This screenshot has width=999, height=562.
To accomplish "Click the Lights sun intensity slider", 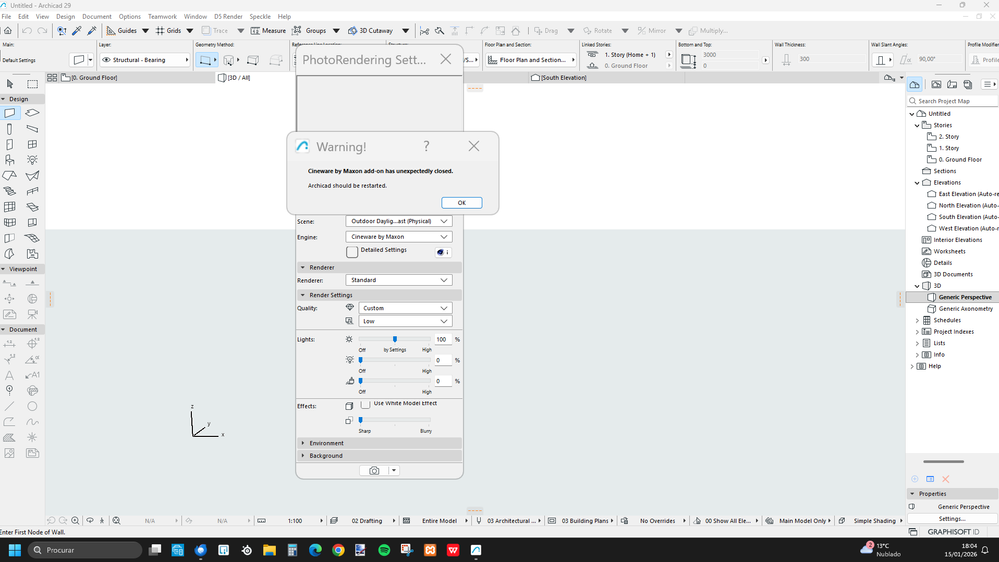I will pyautogui.click(x=395, y=339).
